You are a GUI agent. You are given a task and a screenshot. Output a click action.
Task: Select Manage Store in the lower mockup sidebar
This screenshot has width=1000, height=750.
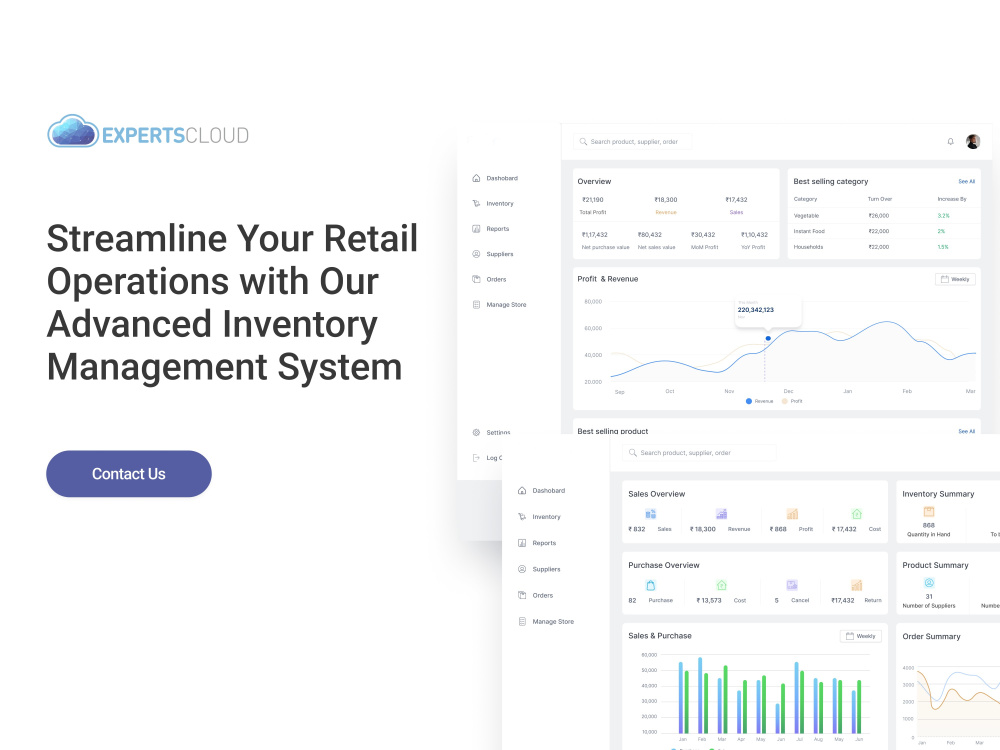553,621
